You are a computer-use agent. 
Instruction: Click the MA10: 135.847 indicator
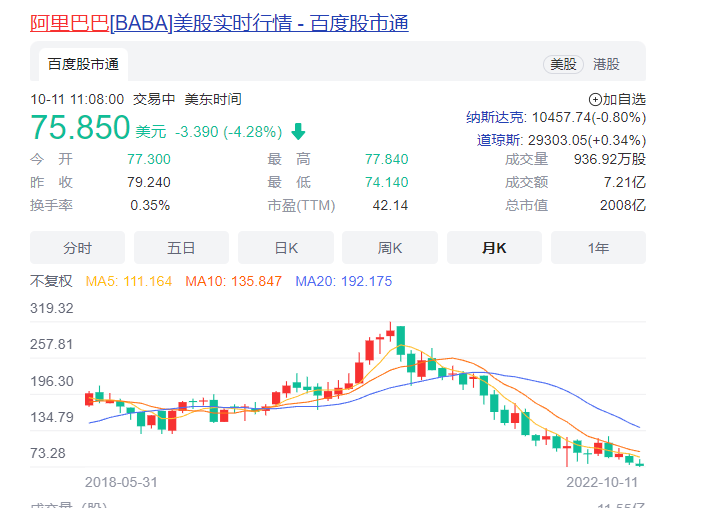[233, 281]
